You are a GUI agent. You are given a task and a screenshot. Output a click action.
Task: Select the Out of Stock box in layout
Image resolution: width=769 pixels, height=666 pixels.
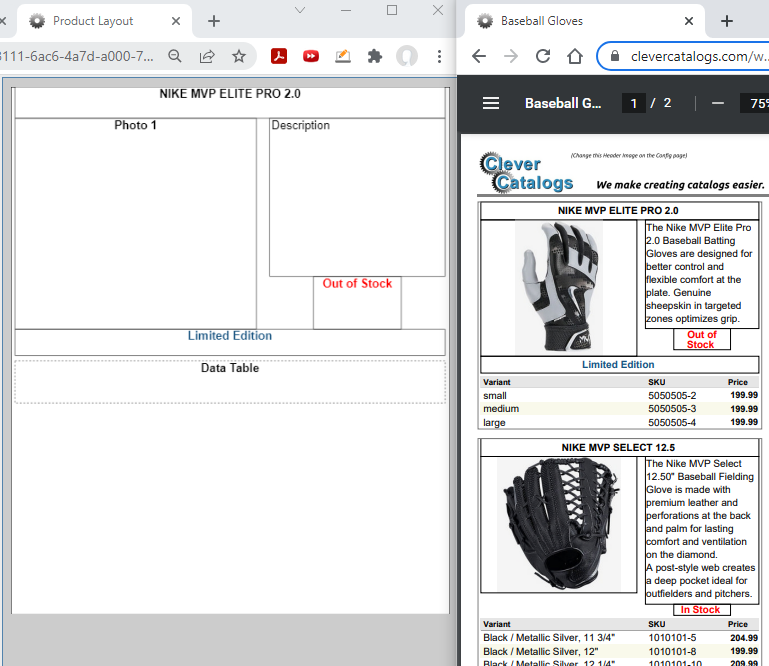357,303
